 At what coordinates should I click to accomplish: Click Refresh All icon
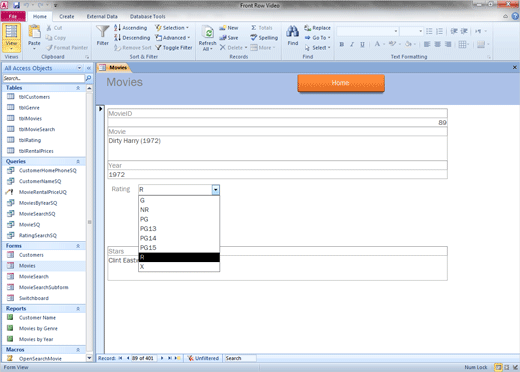click(208, 33)
